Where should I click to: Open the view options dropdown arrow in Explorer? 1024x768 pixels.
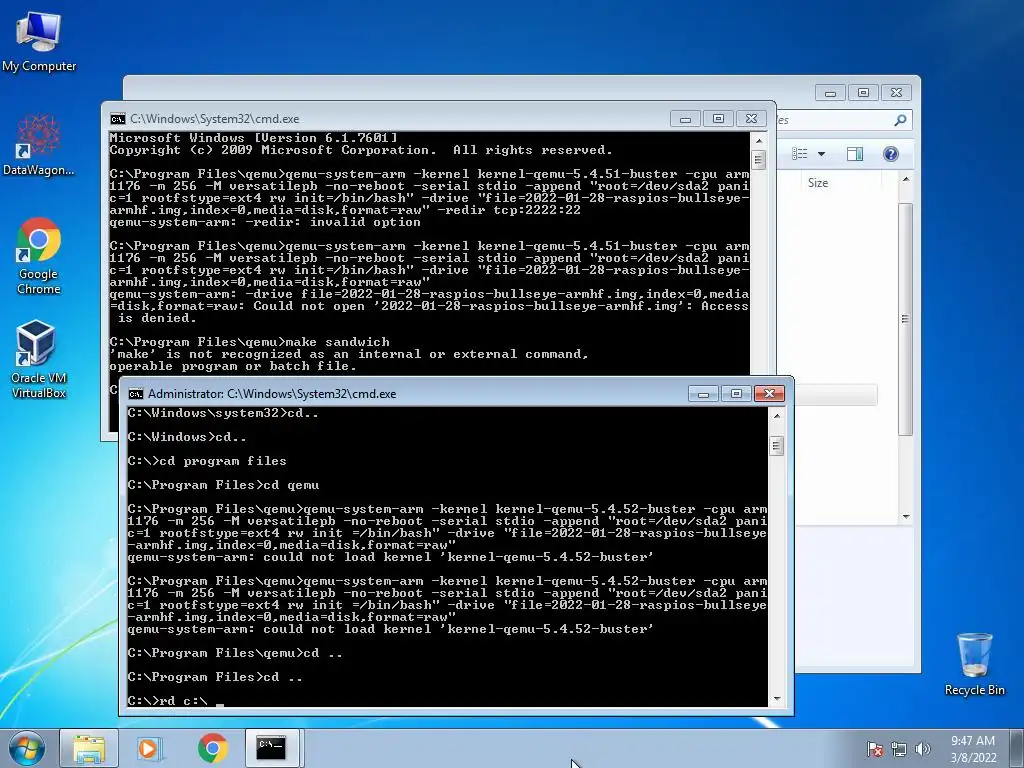(x=822, y=154)
